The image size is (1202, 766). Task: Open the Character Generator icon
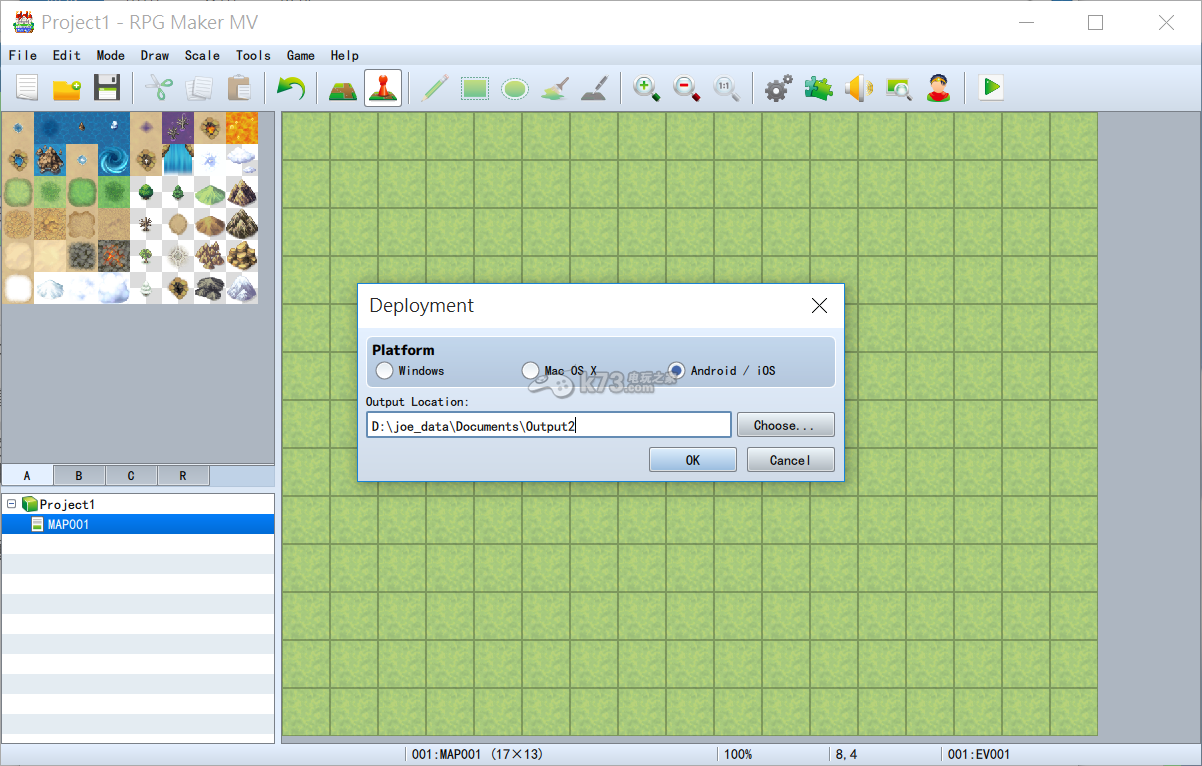pyautogui.click(x=937, y=88)
